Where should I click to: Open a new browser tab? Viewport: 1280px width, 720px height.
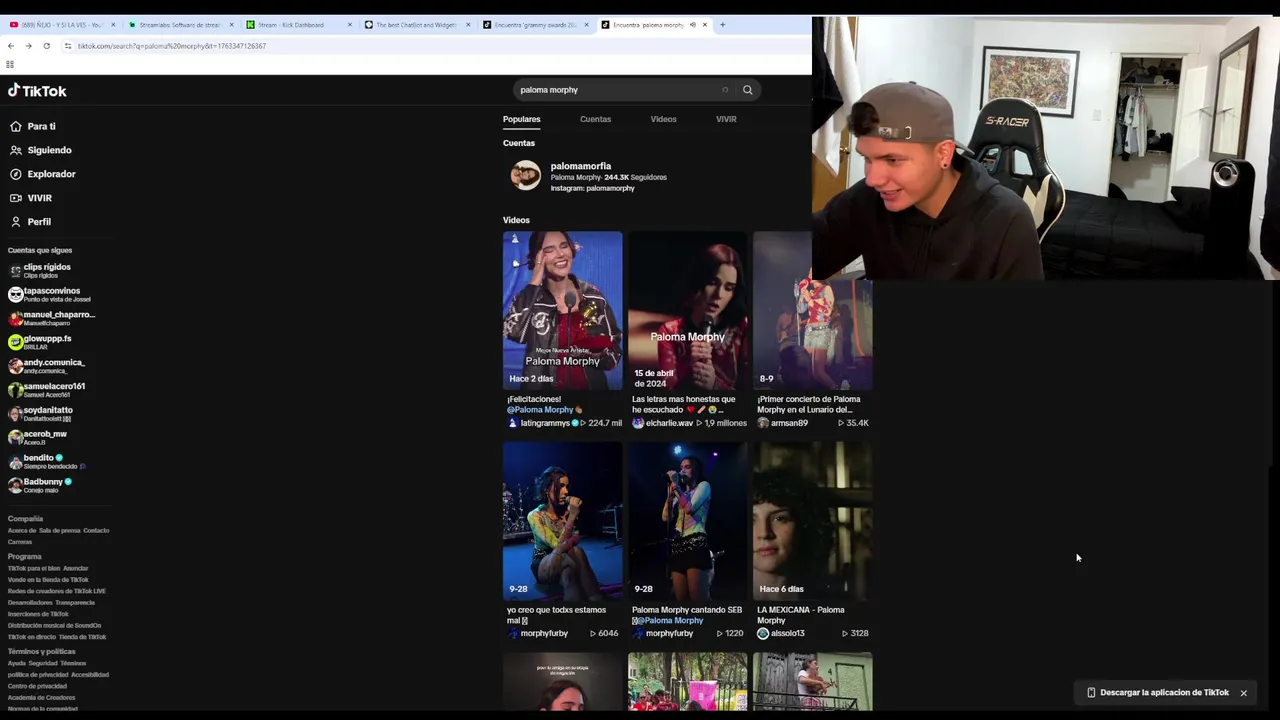[x=722, y=25]
